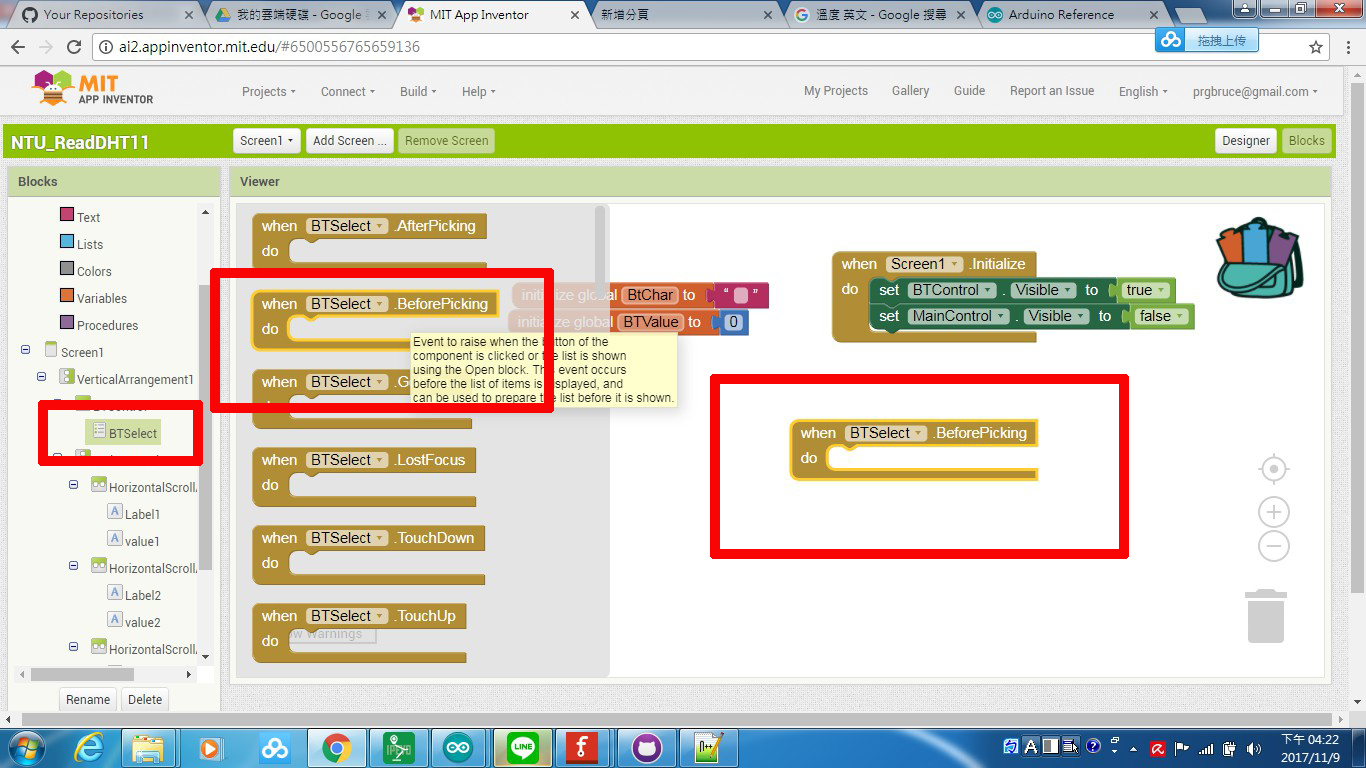Go to My Projects

pos(836,90)
